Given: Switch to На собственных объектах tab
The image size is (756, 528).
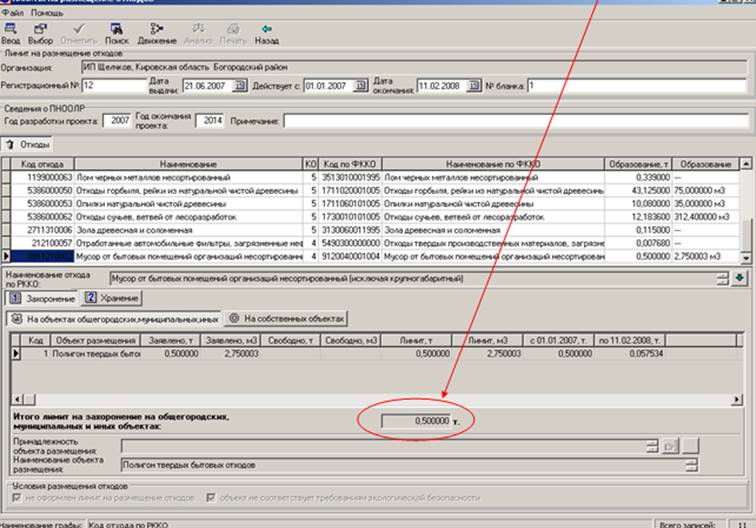Looking at the screenshot, I should coord(286,318).
